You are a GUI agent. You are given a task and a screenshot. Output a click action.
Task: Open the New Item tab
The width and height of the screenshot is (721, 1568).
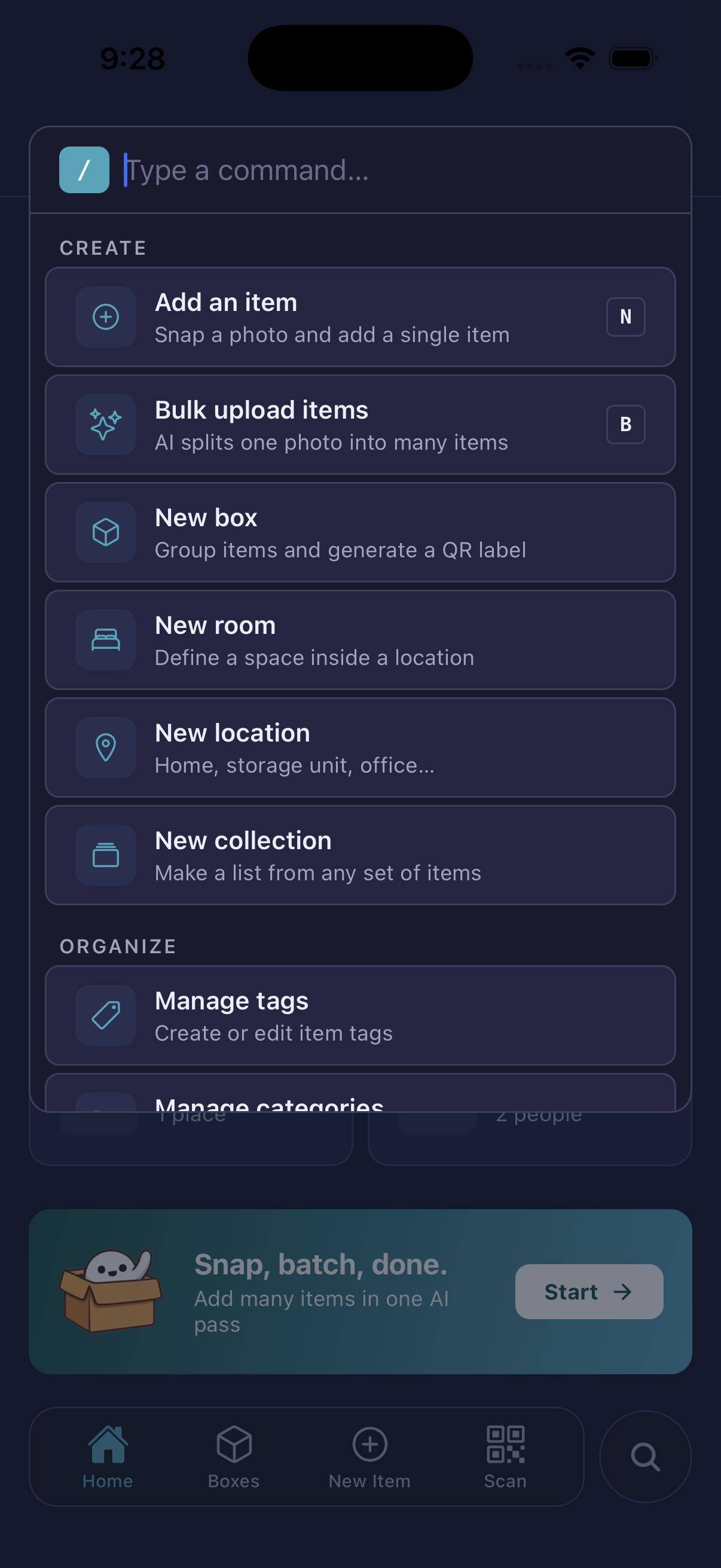coord(369,1457)
